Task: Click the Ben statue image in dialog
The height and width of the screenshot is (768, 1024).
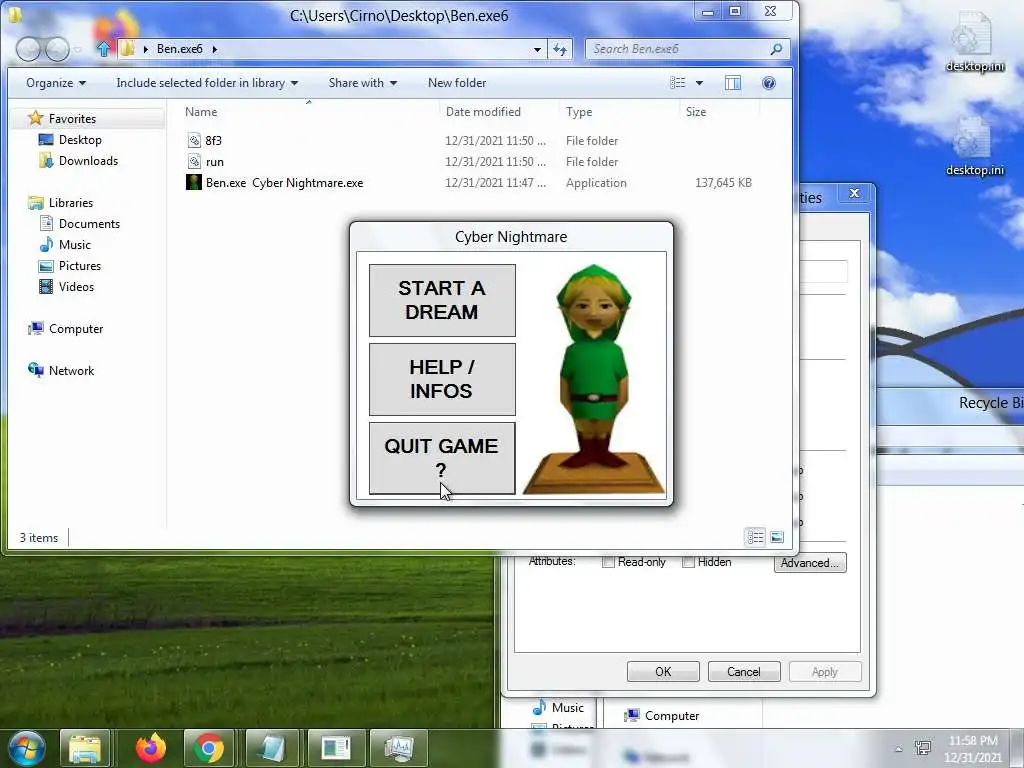Action: click(x=594, y=379)
